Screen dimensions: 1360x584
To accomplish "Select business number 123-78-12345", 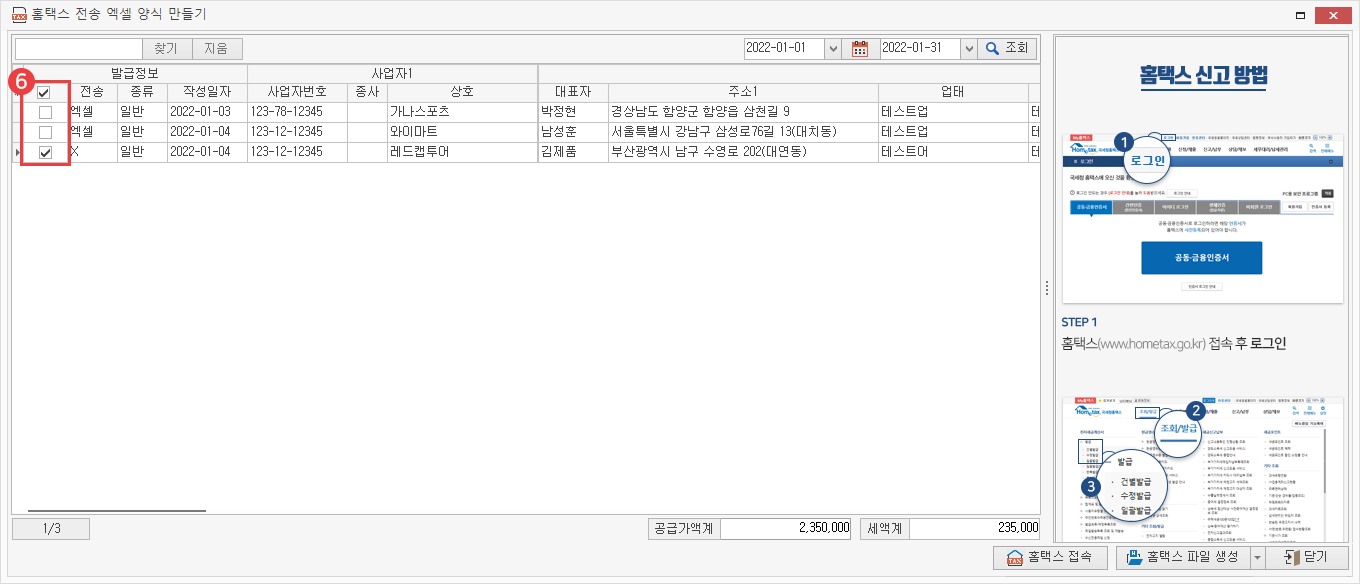I will pos(297,112).
